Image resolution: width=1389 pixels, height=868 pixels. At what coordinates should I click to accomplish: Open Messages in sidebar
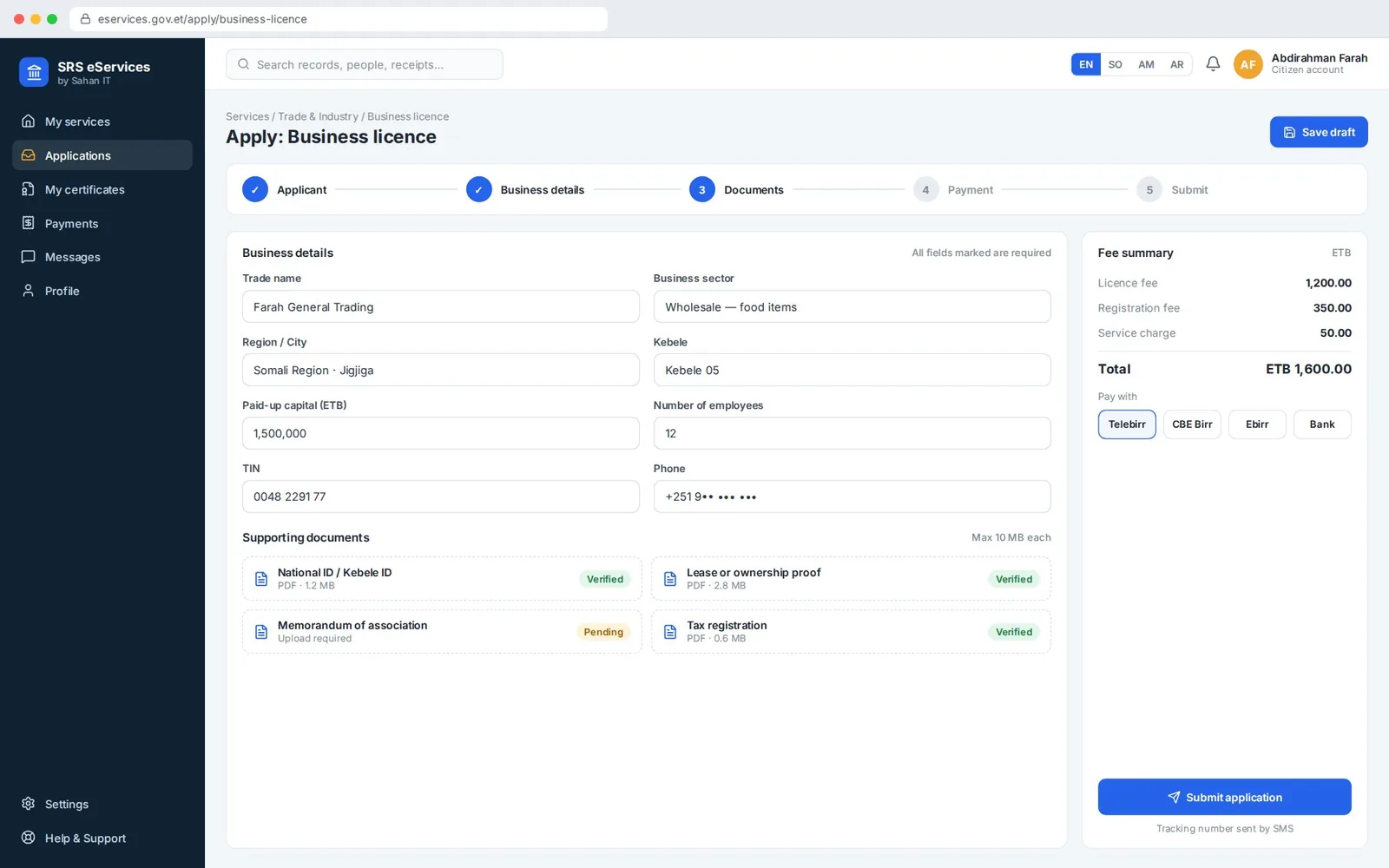click(102, 257)
